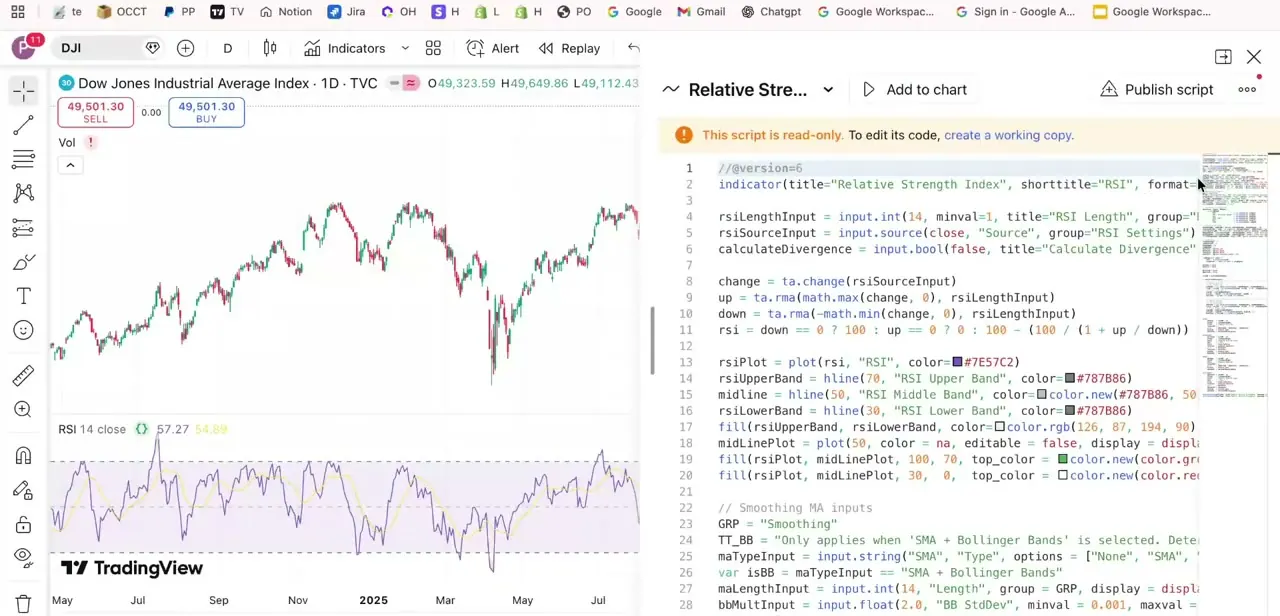Toggle lock all drawings padlock
Image resolution: width=1280 pixels, height=616 pixels.
point(24,524)
